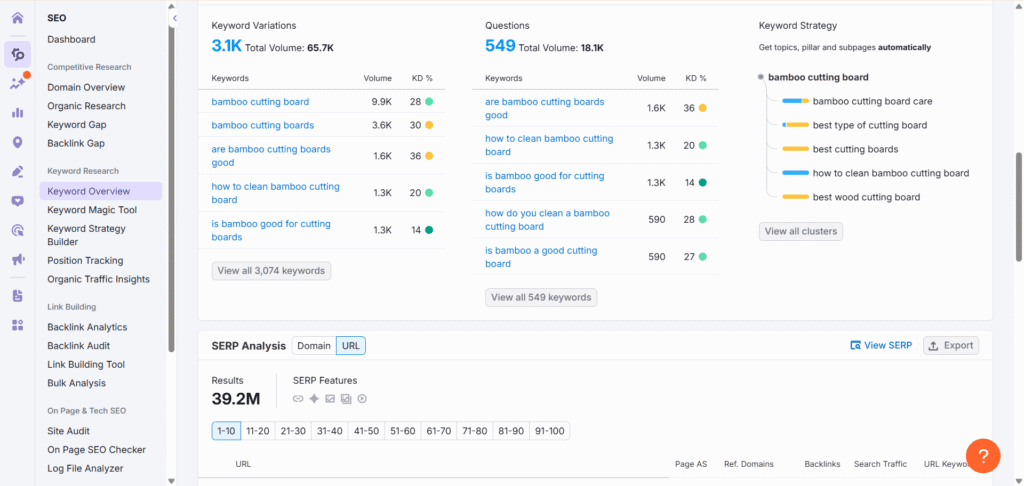This screenshot has height=486, width=1024.
Task: Open the sparkle trends icon with red dot
Action: pos(18,83)
